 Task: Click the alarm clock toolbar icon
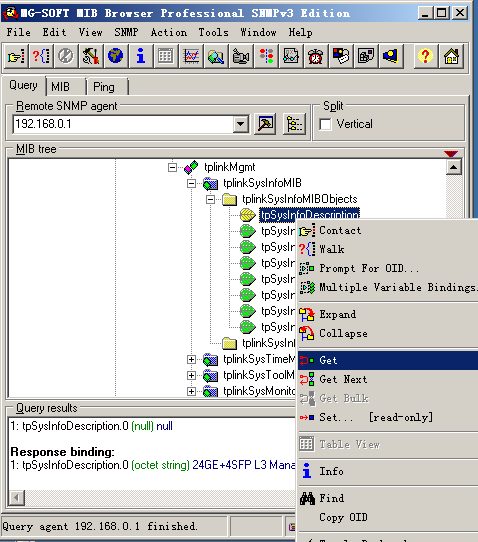click(x=316, y=56)
